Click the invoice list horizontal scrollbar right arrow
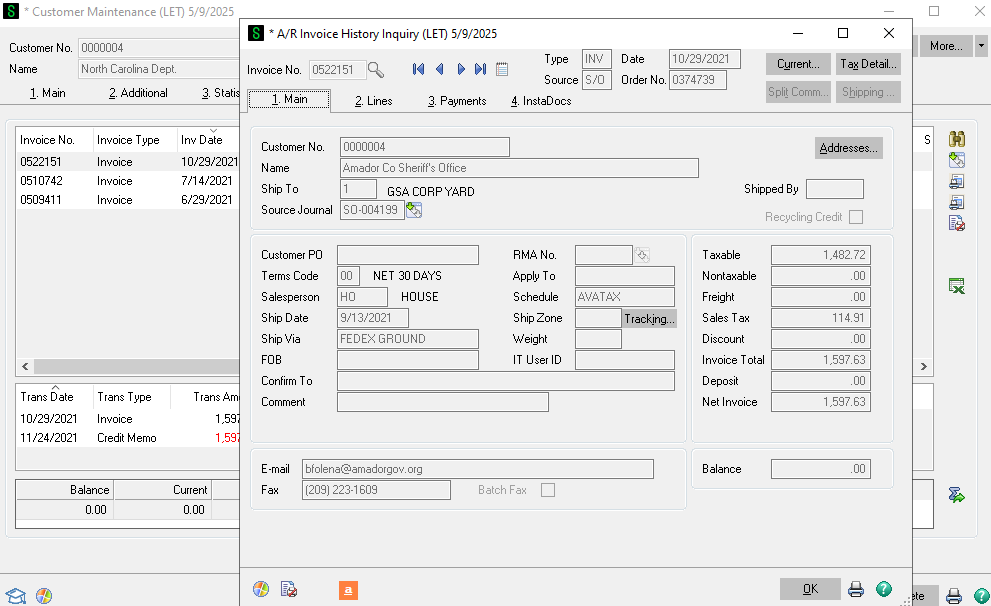 point(923,367)
